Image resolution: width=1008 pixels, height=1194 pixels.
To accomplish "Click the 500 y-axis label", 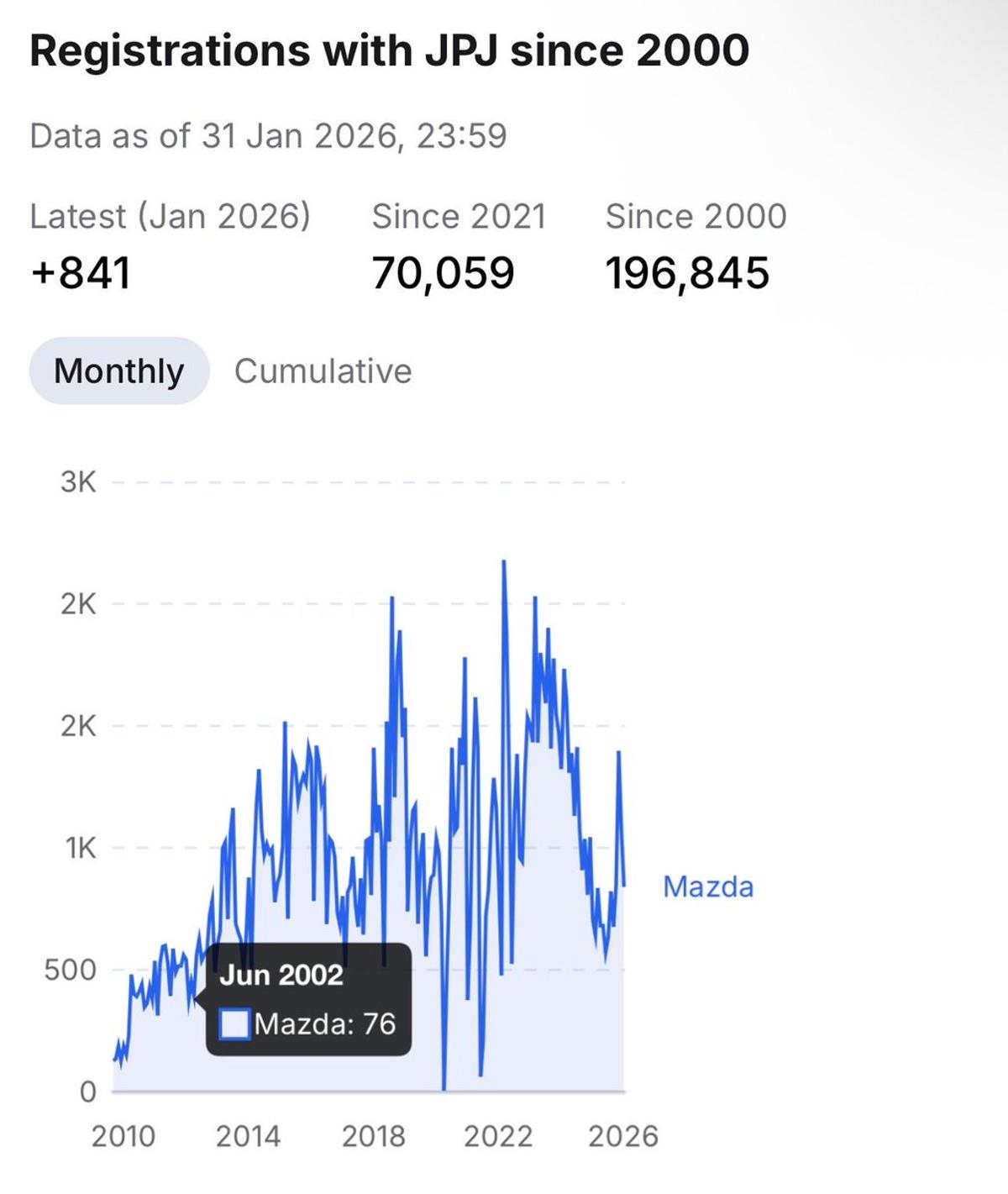I will [x=71, y=970].
